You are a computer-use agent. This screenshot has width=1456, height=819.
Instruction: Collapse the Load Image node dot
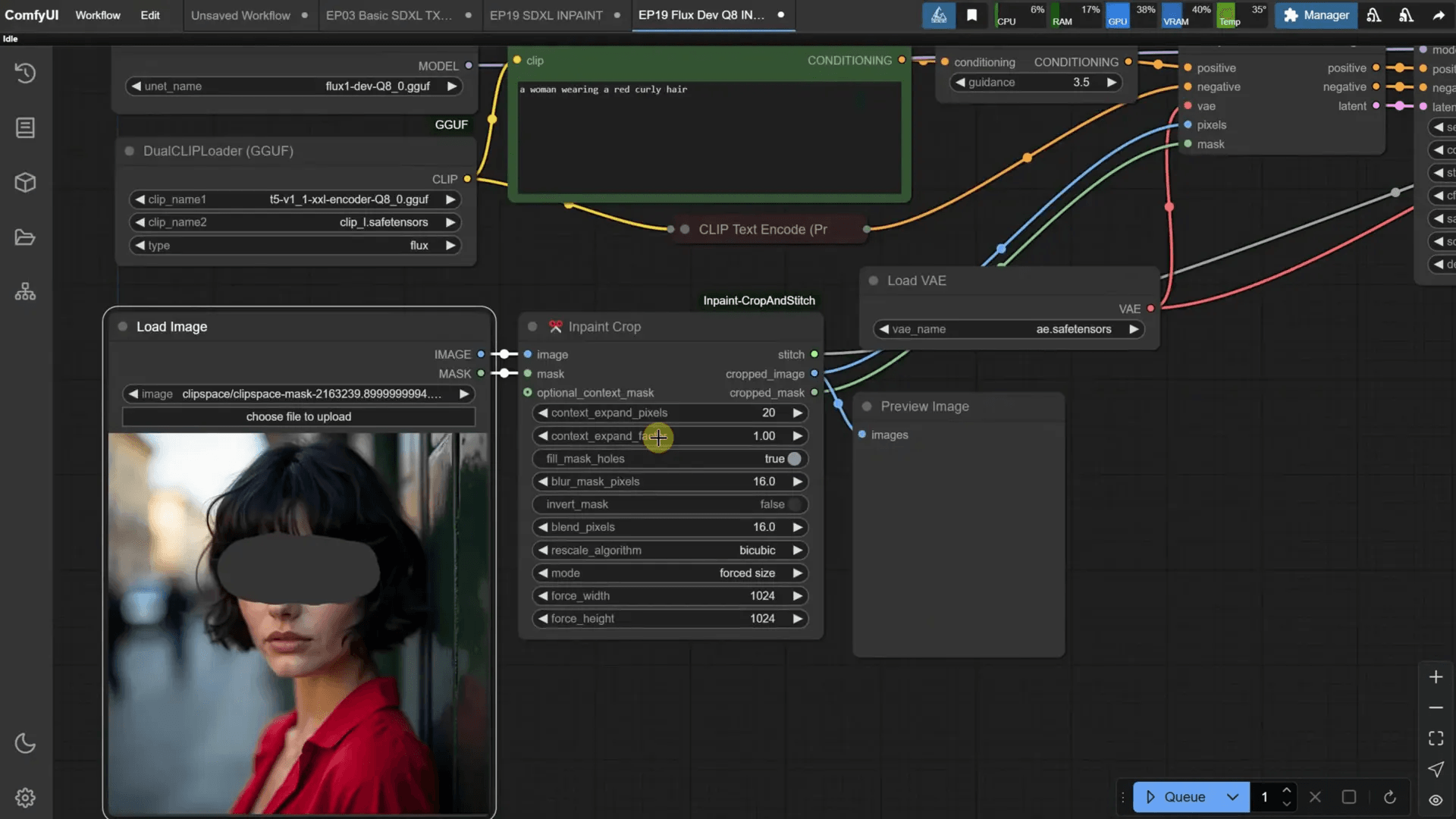click(x=123, y=327)
